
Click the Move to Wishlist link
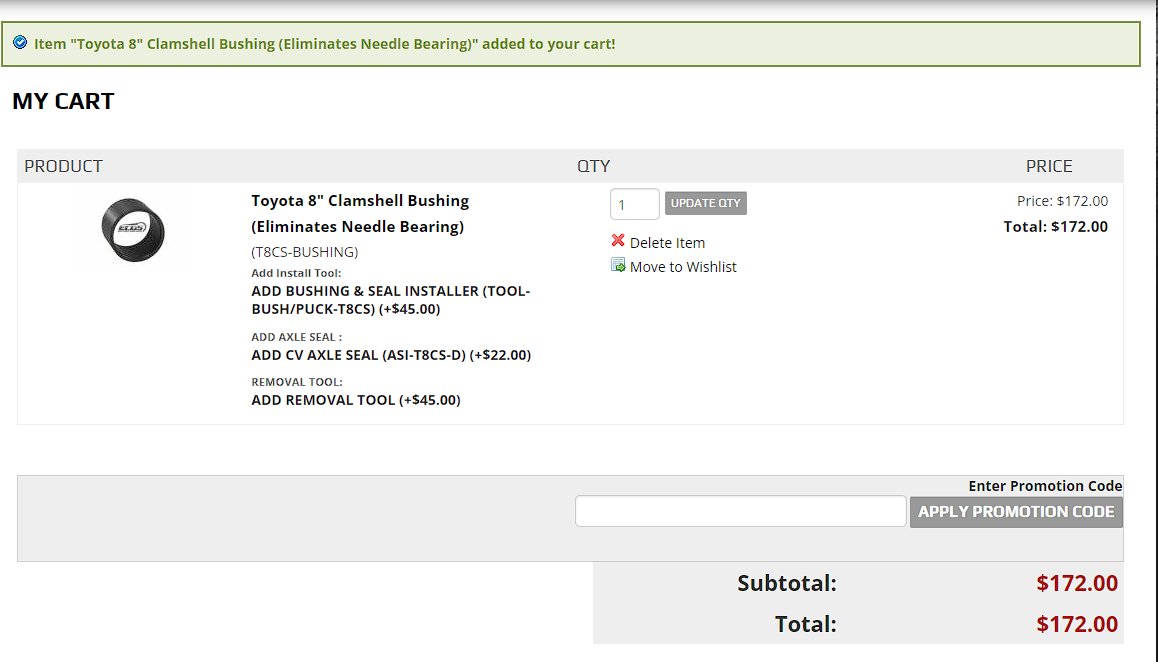coord(683,267)
